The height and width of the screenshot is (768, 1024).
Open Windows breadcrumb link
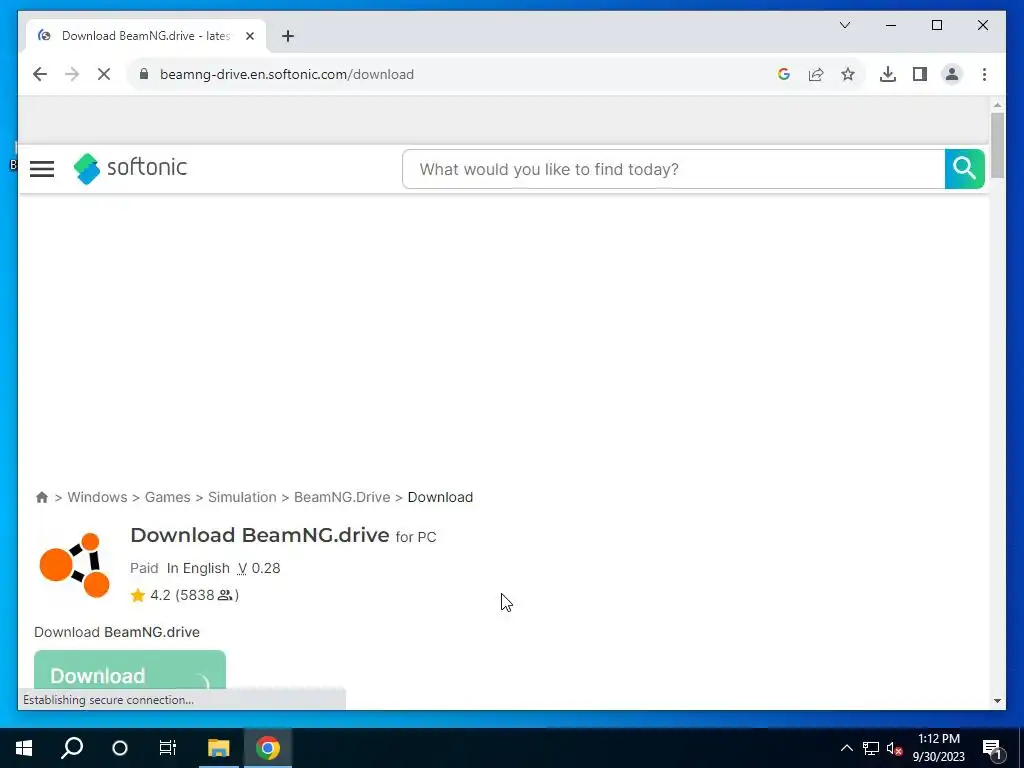[97, 497]
